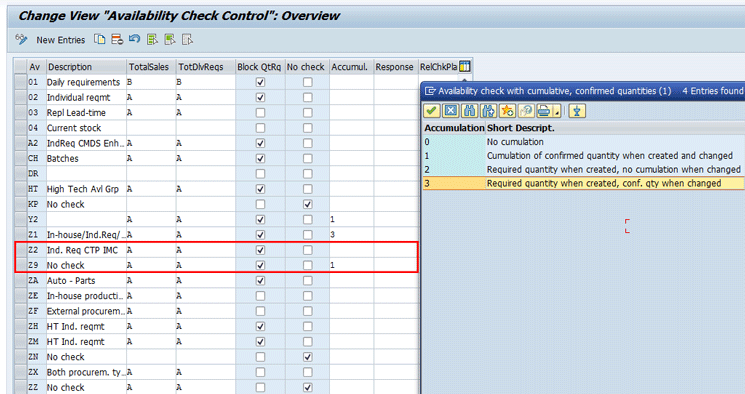
Task: Click the Block QtRq column header
Action: point(259,67)
